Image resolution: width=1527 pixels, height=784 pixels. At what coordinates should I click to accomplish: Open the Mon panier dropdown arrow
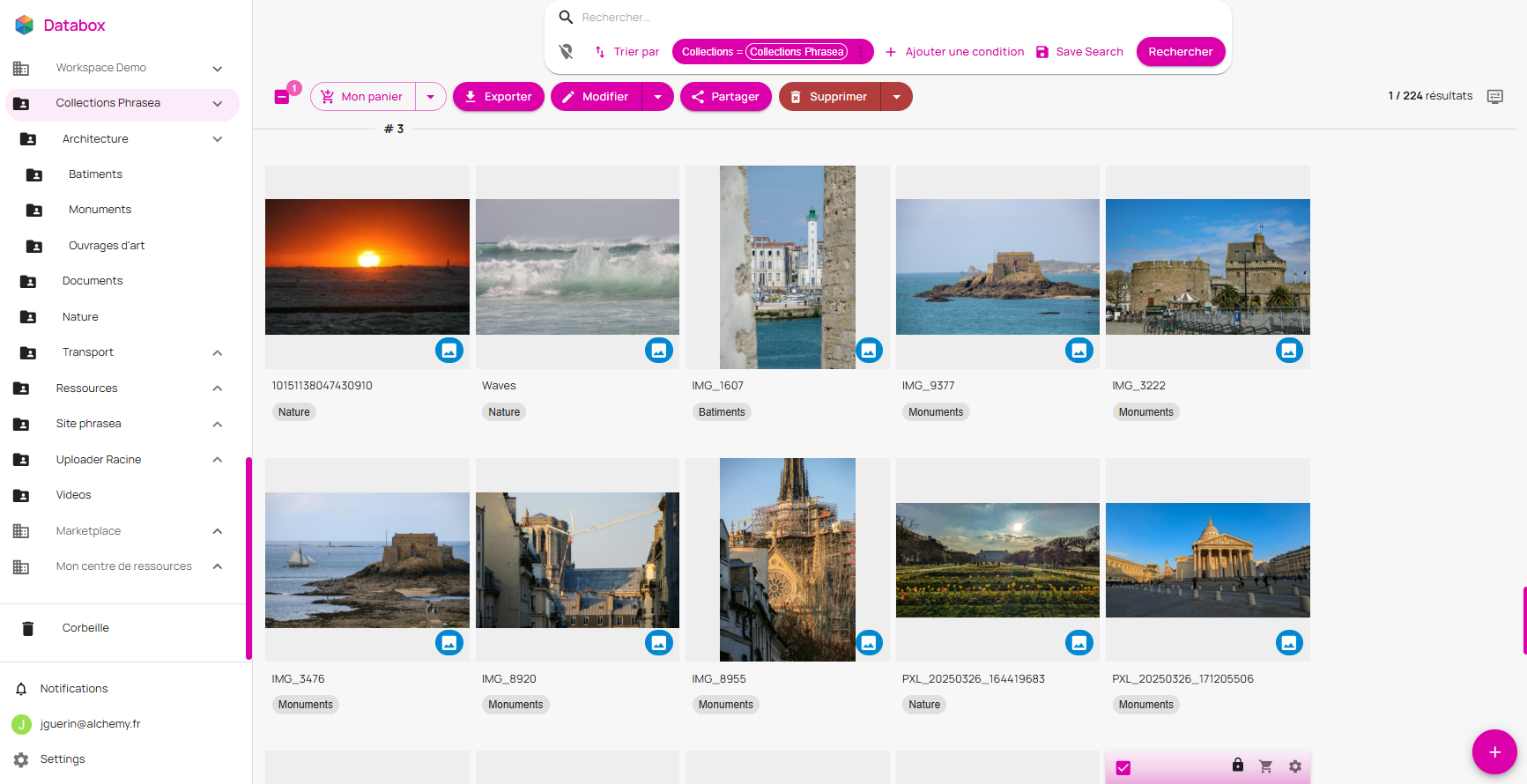(431, 97)
